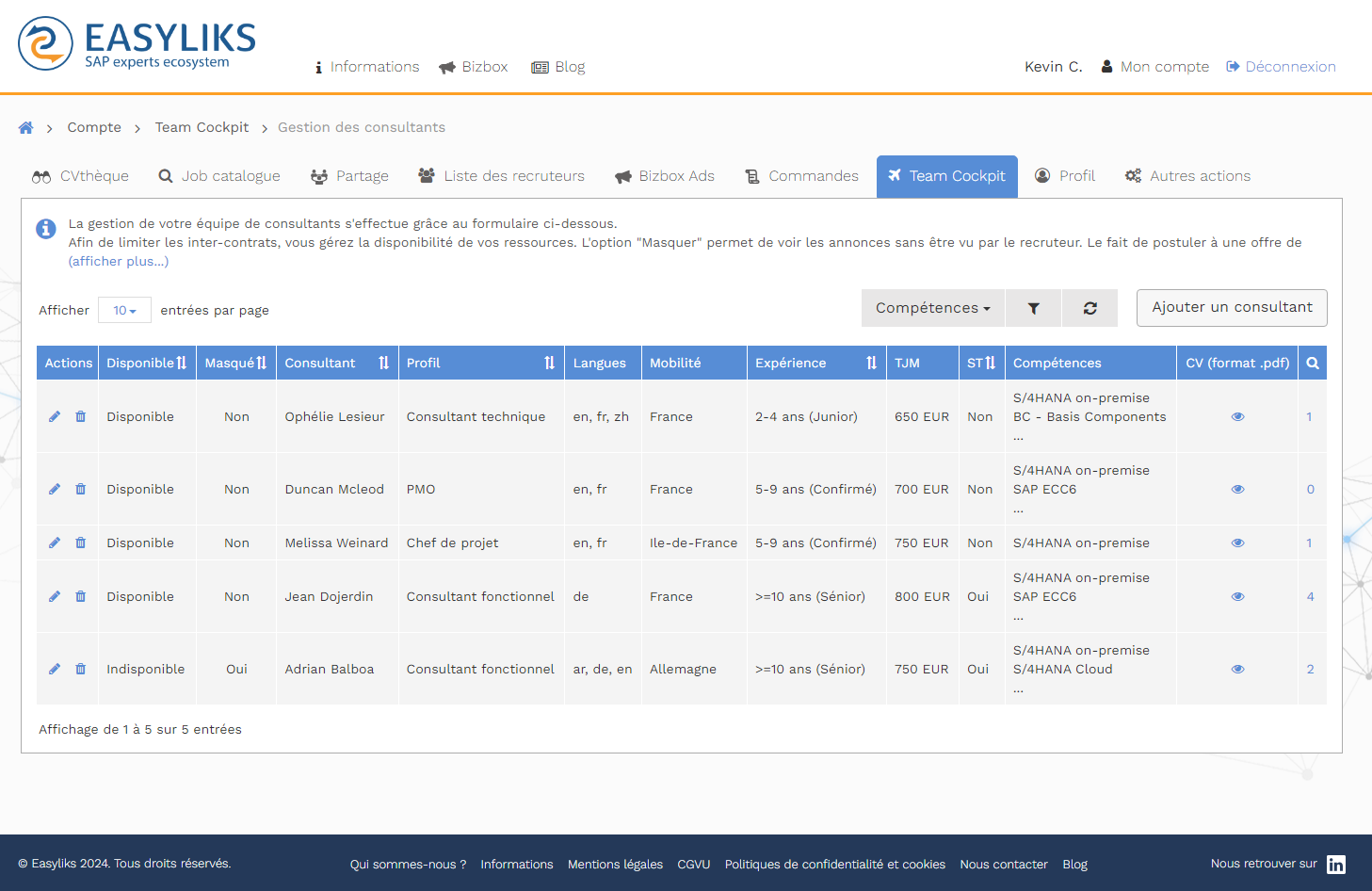Open the LinkedIn icon in footer

pos(1335,865)
